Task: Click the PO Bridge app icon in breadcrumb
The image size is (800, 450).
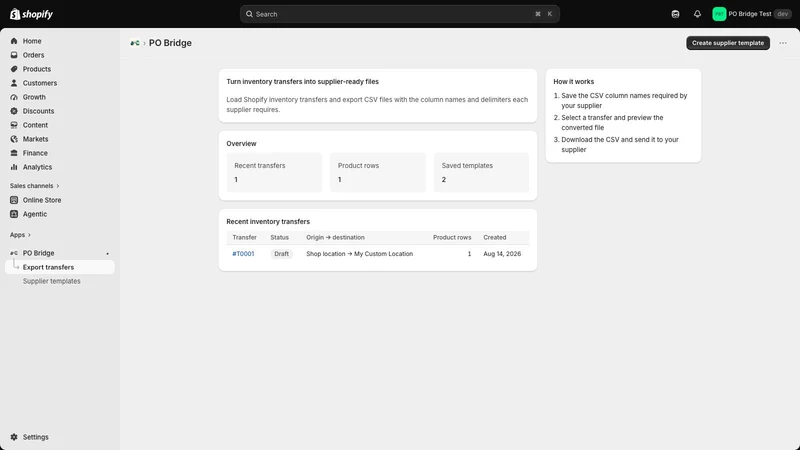Action: tap(135, 43)
